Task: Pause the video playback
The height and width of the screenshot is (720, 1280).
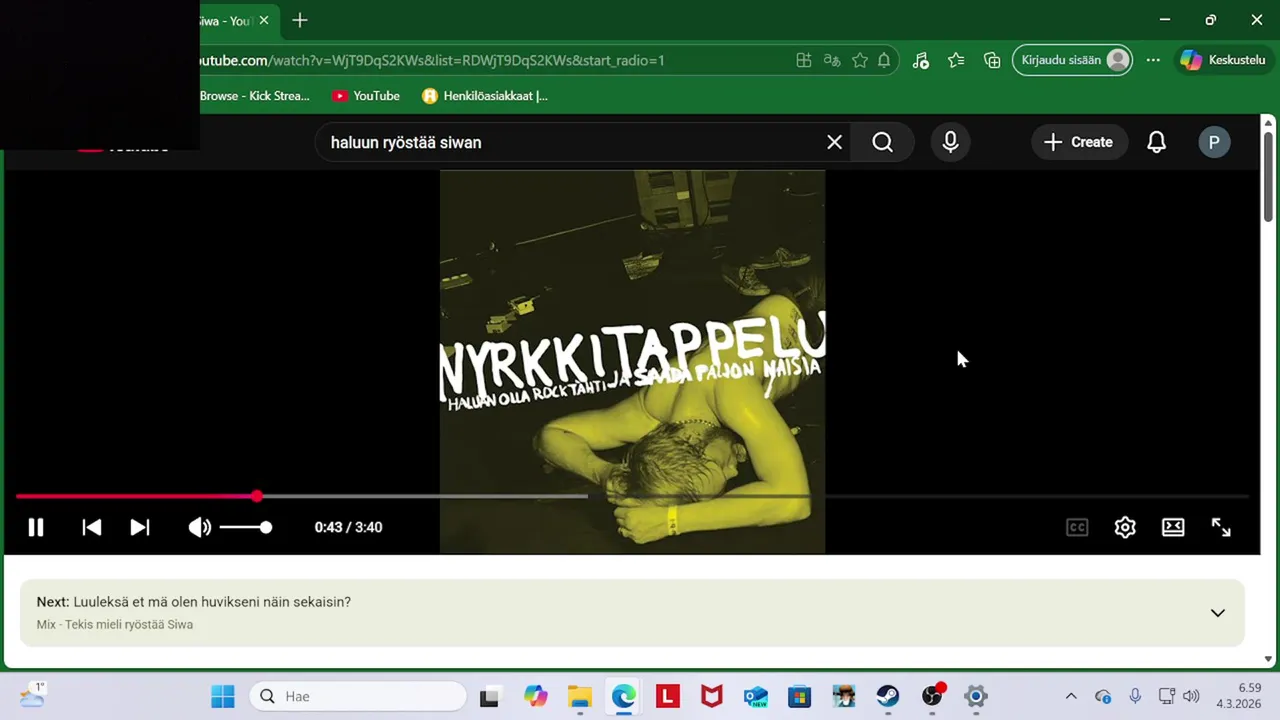Action: pyautogui.click(x=36, y=527)
